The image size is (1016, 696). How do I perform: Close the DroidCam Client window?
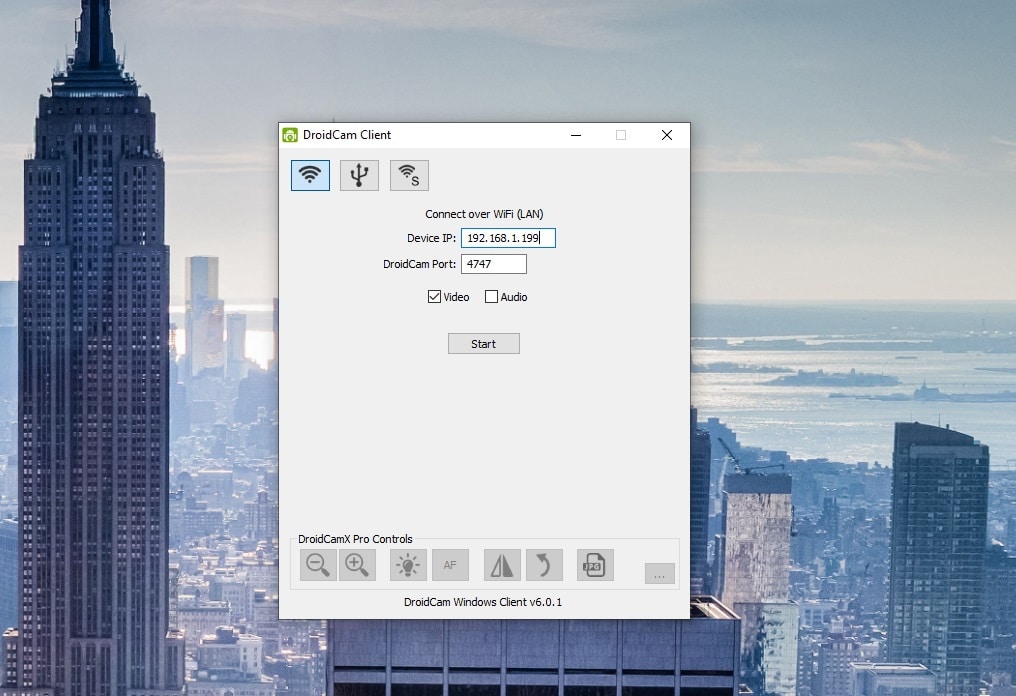667,135
